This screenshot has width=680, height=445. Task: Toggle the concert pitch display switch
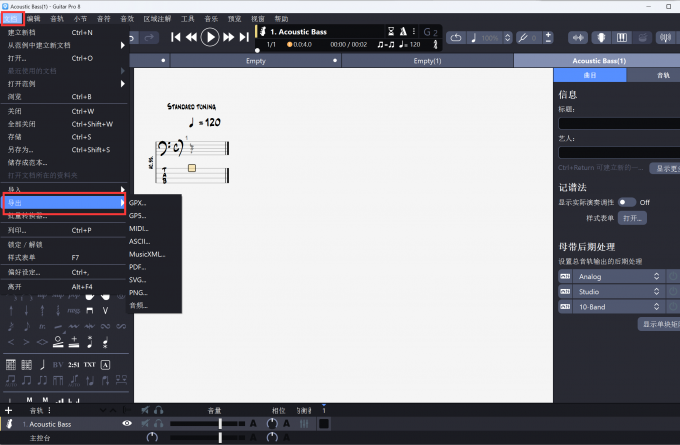(x=627, y=202)
